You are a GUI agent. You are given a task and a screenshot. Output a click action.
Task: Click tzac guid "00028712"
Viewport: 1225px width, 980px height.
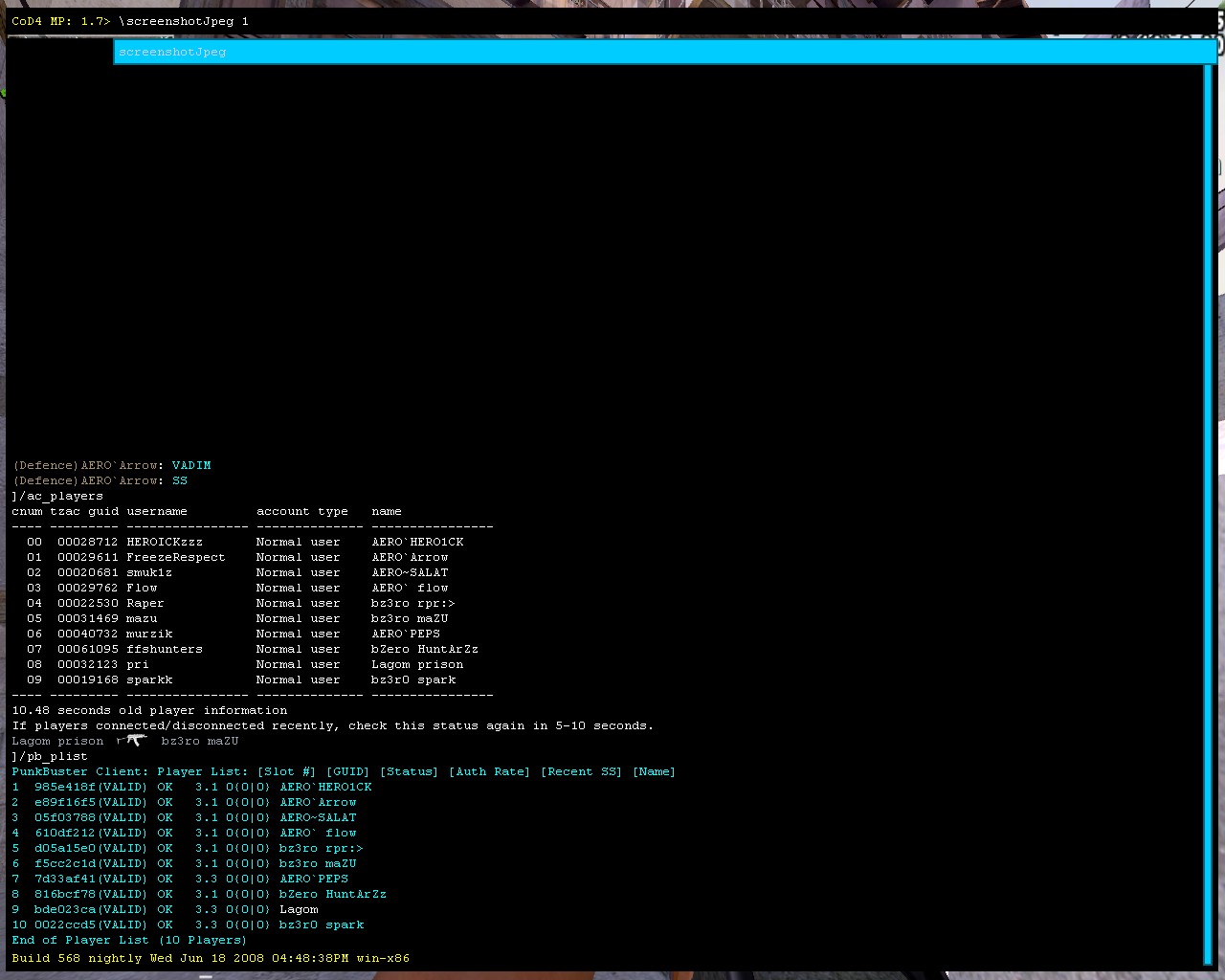click(88, 542)
